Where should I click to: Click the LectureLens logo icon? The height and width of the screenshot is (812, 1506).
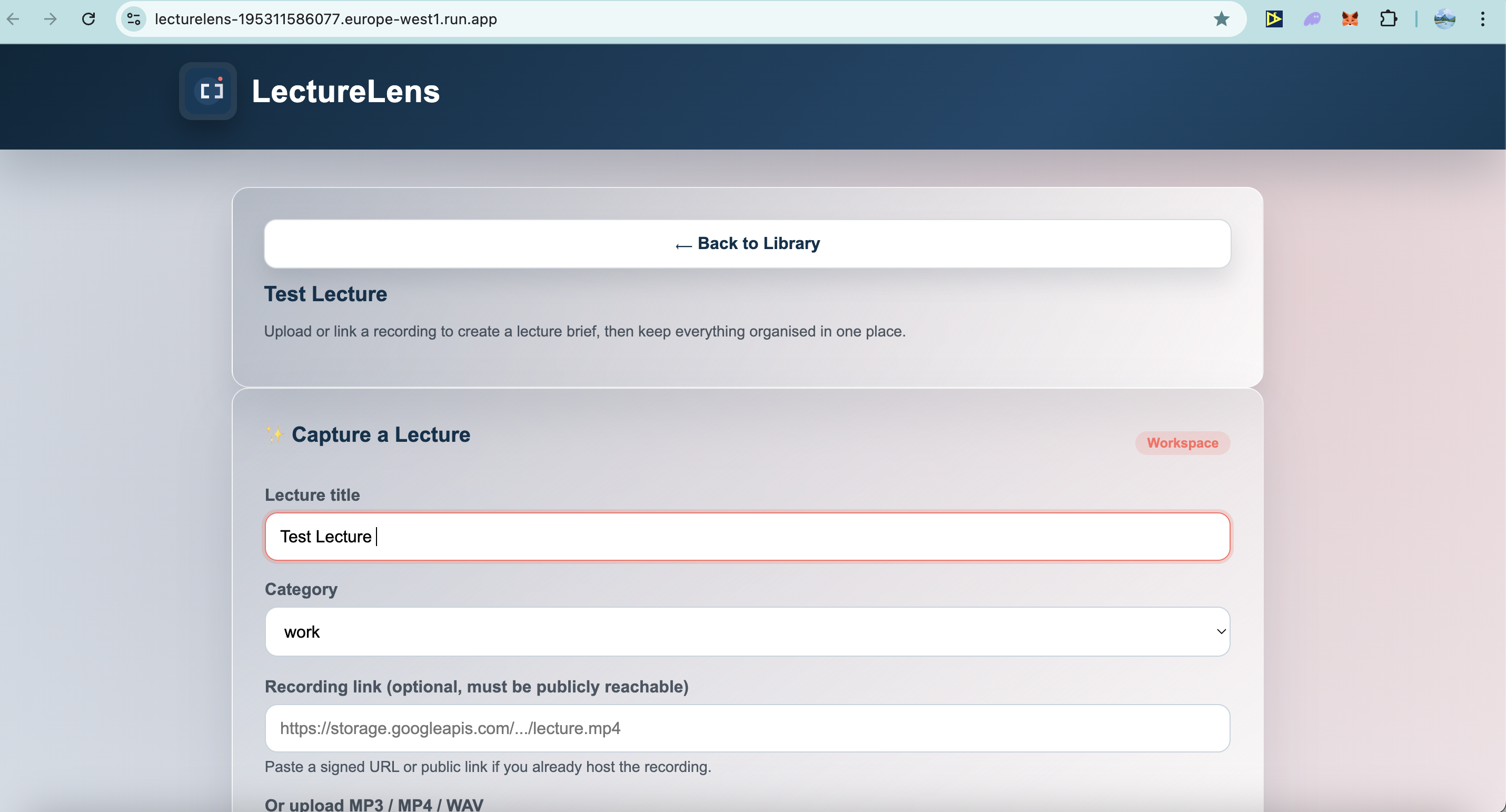click(208, 91)
